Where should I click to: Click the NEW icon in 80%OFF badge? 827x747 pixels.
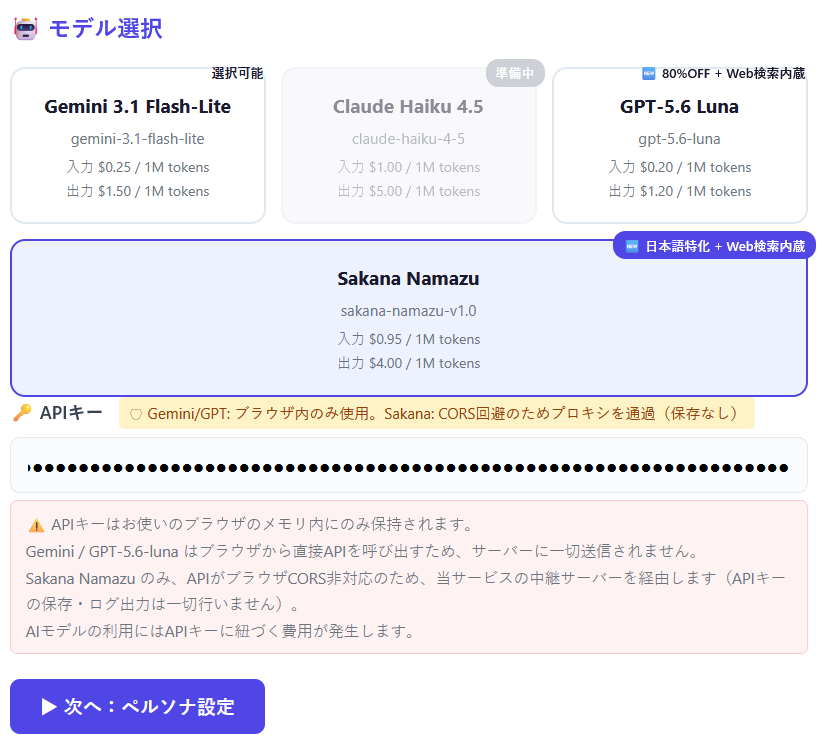click(648, 73)
